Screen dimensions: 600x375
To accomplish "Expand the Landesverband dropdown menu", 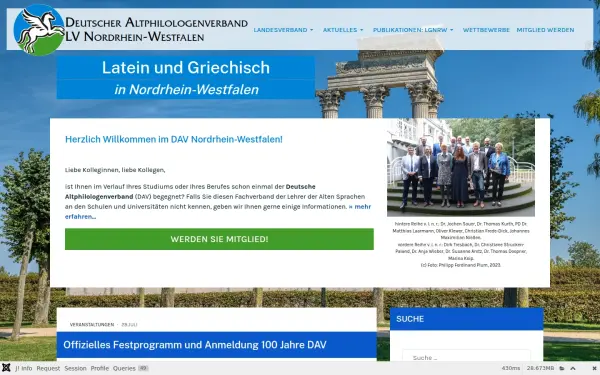I will [x=283, y=30].
